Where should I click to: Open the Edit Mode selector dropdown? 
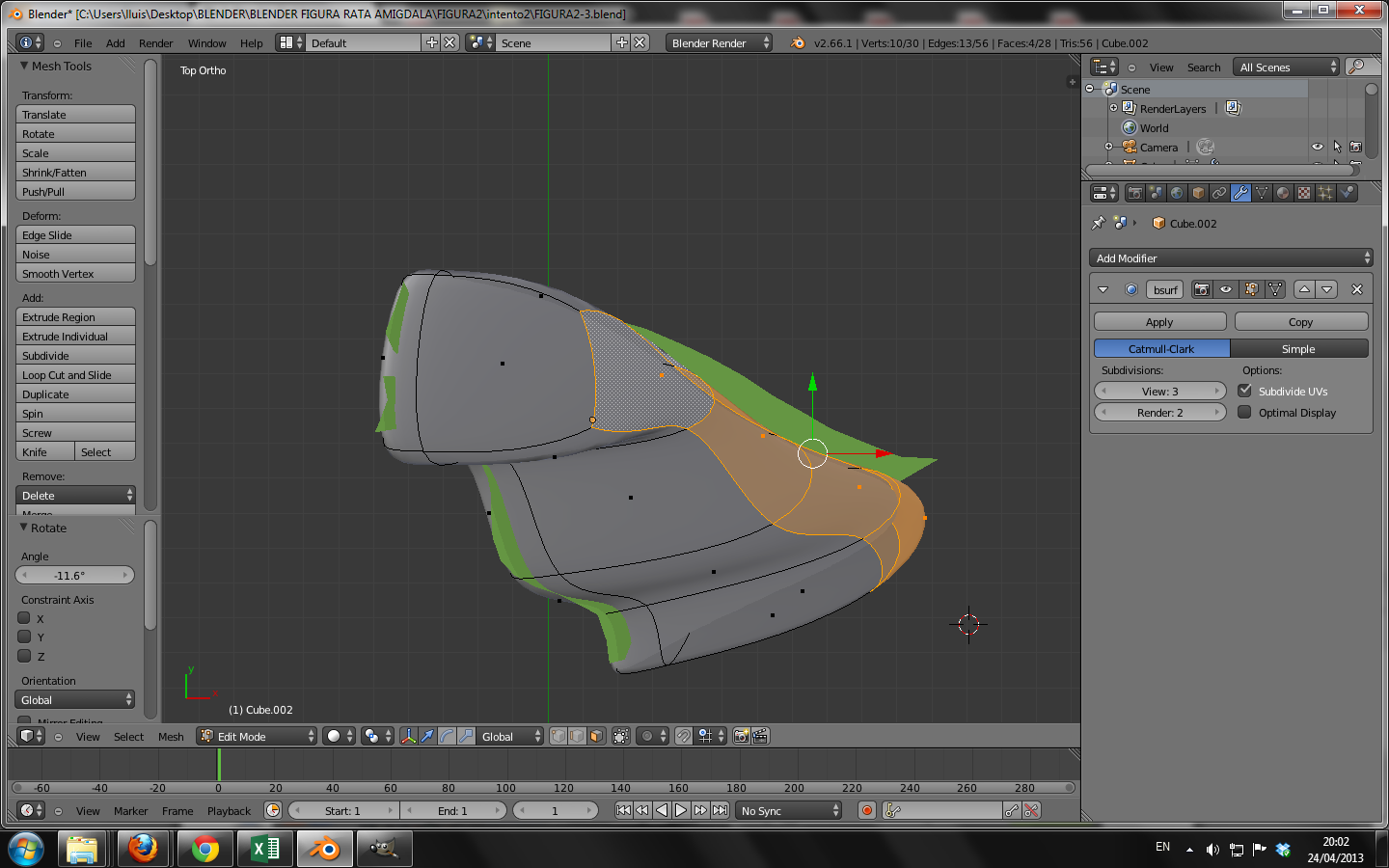click(x=258, y=736)
